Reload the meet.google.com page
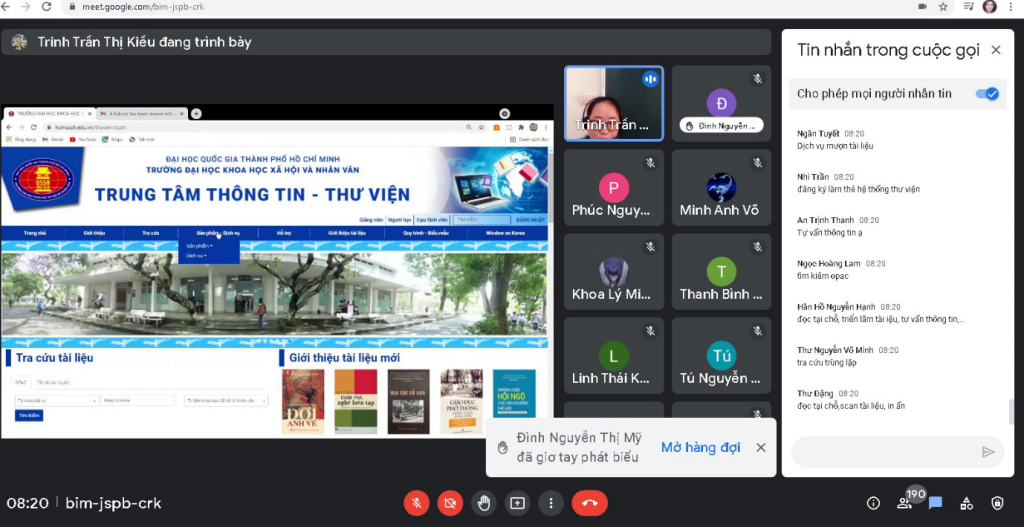This screenshot has width=1024, height=527. point(46,7)
